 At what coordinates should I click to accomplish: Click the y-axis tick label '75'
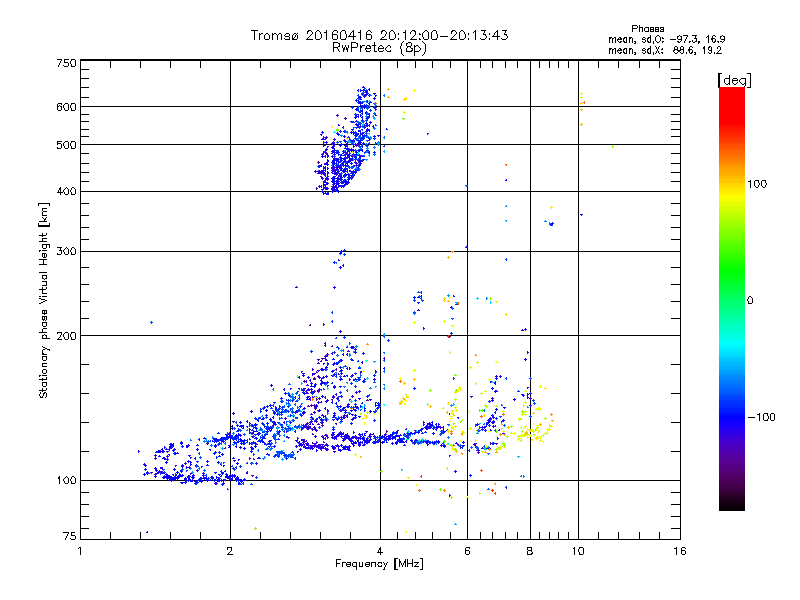point(69,536)
